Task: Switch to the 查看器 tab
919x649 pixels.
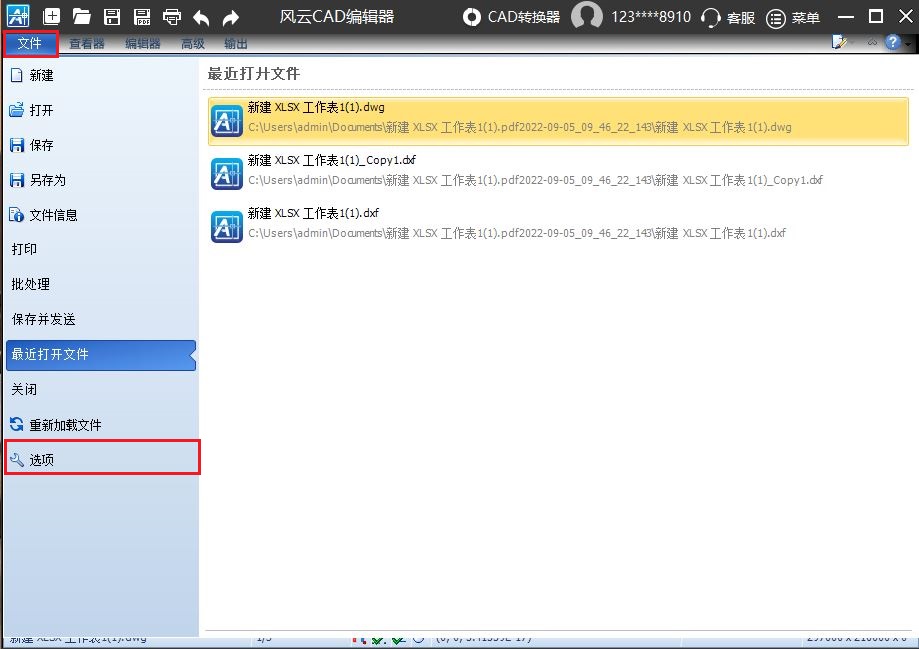Action: pos(87,44)
